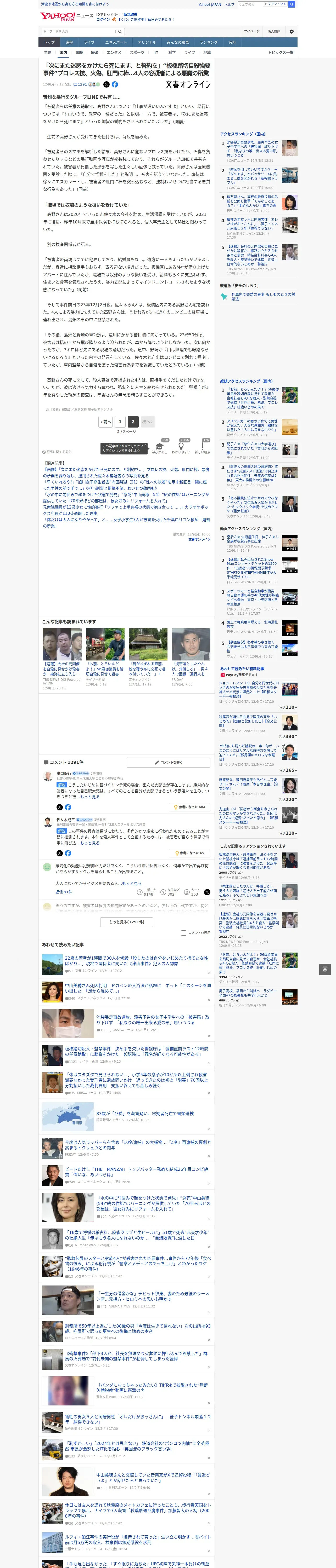Select the ランキング main tab
This screenshot has height=1568, width=336.
click(209, 43)
